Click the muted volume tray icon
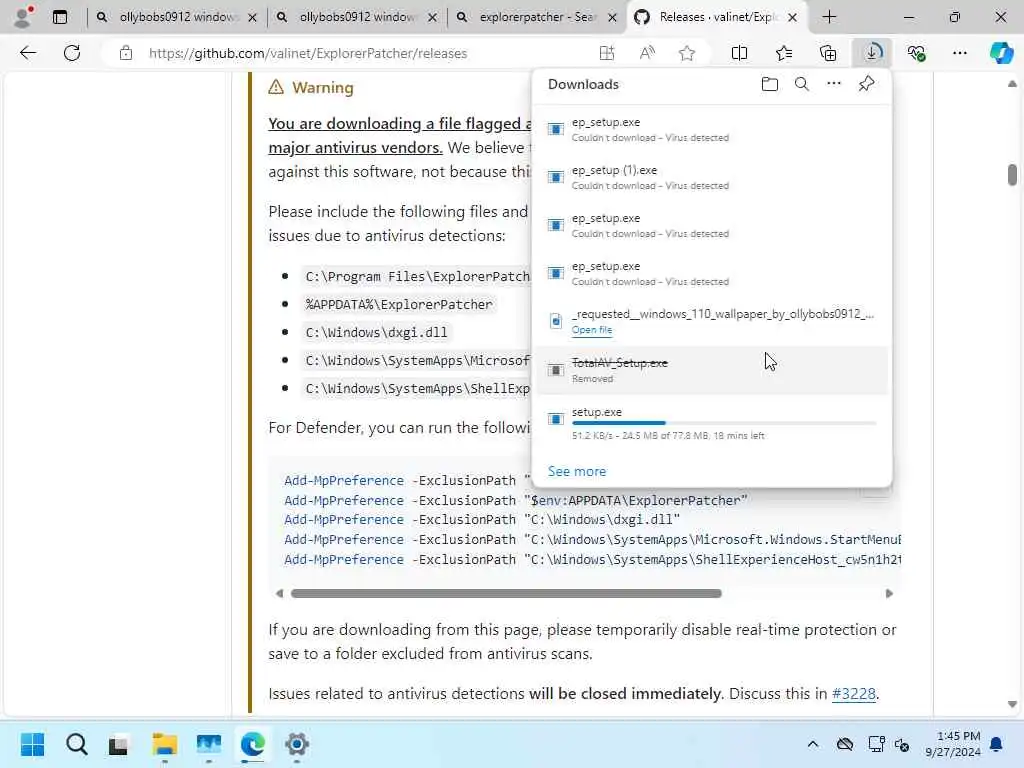The image size is (1024, 768). 902,744
